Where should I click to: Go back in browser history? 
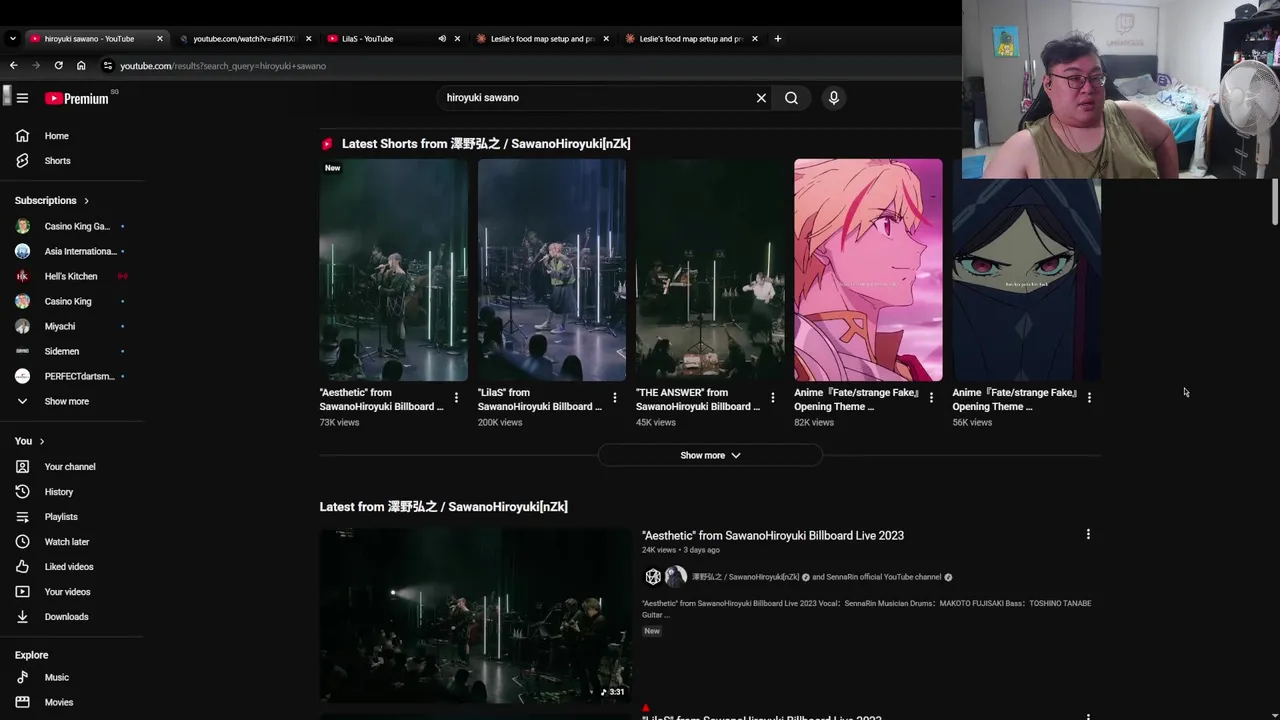point(13,66)
